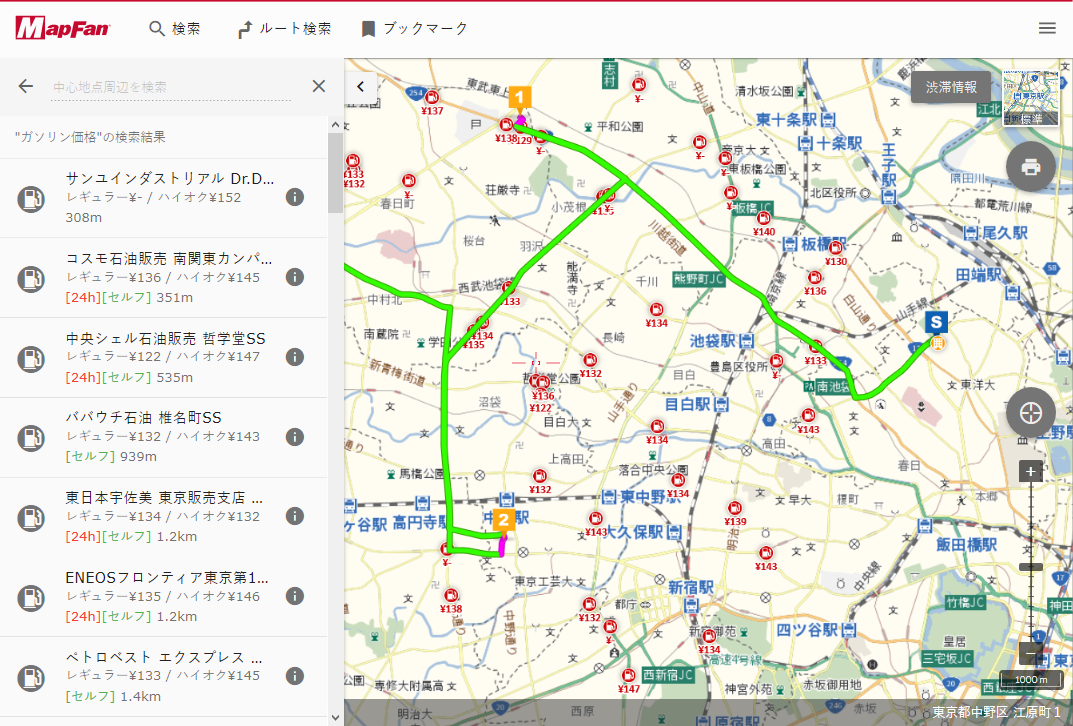Show info for ペトロベスト エクスプレス

[x=295, y=676]
